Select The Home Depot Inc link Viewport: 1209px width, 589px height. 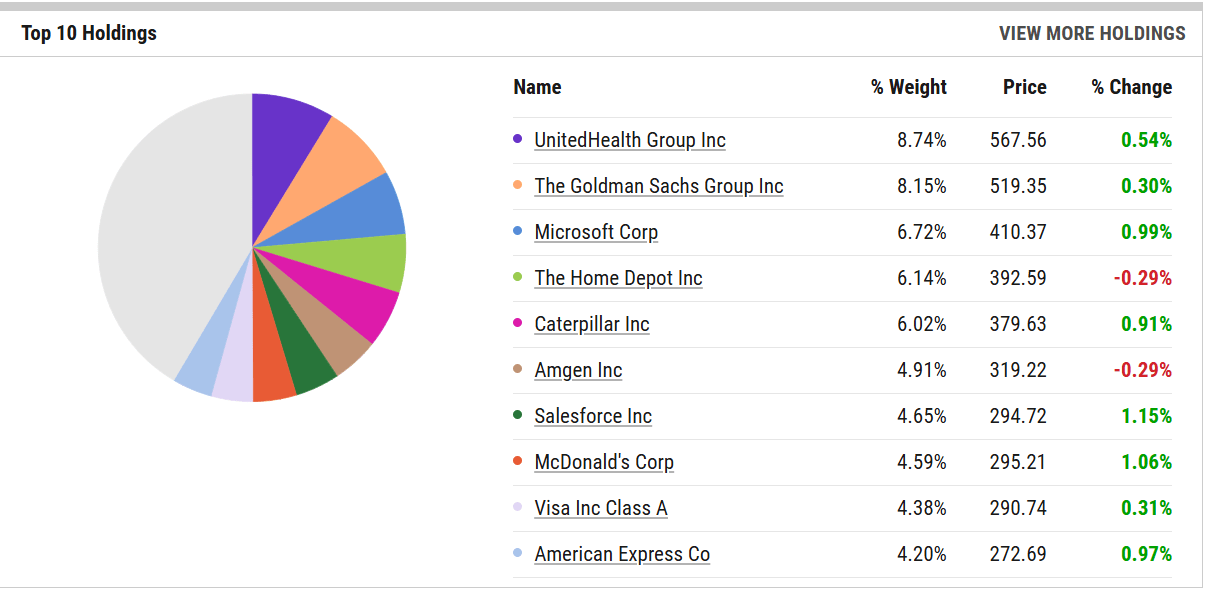(x=618, y=278)
